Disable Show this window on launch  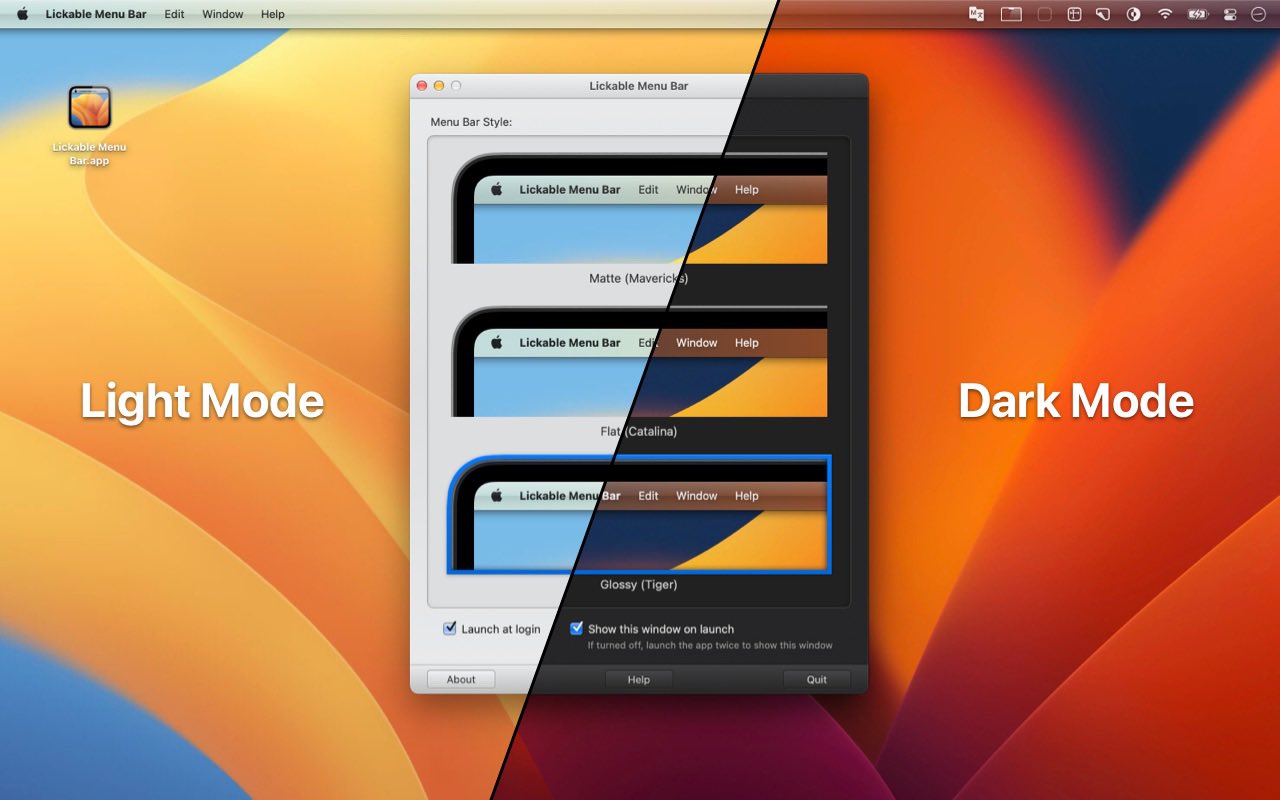tap(576, 628)
